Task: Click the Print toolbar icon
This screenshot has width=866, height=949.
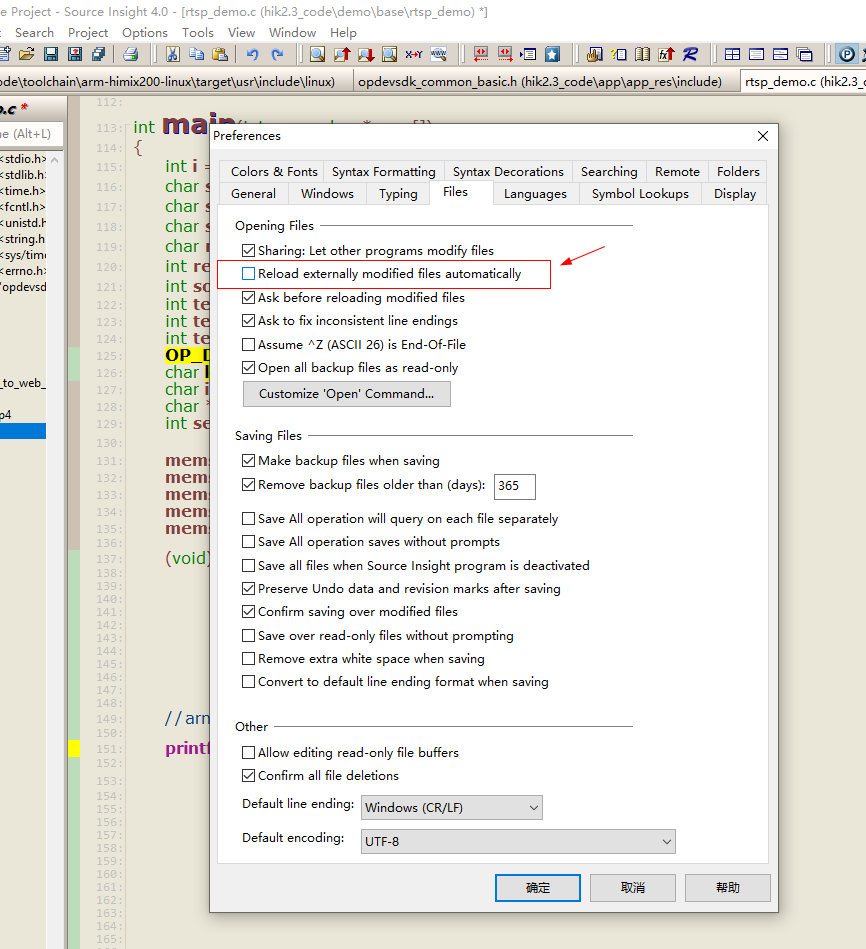Action: 130,54
